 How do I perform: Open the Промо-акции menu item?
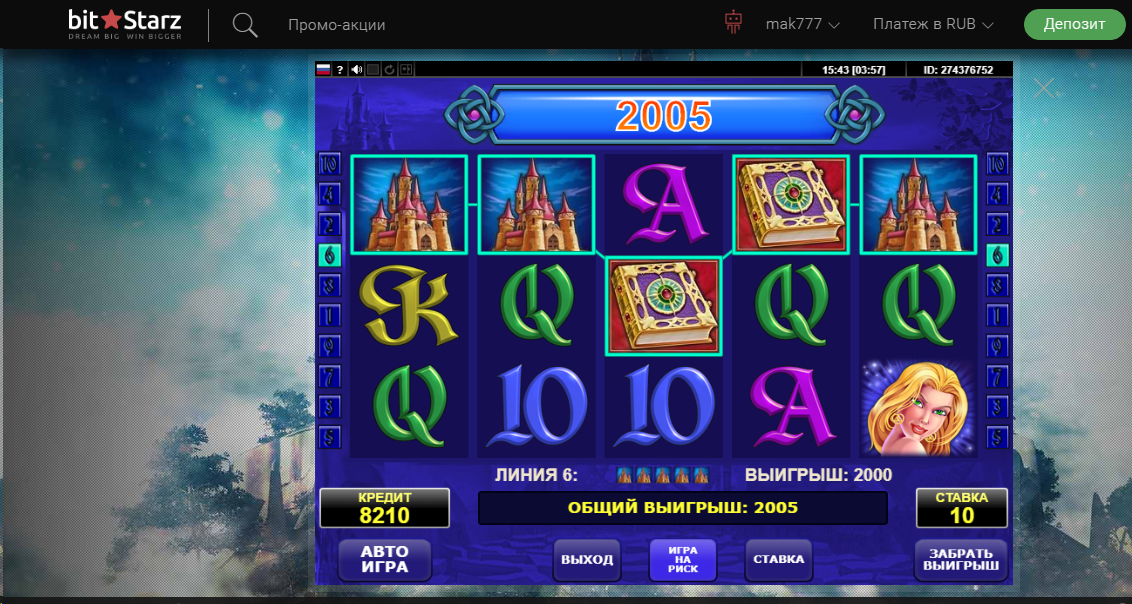click(x=336, y=25)
